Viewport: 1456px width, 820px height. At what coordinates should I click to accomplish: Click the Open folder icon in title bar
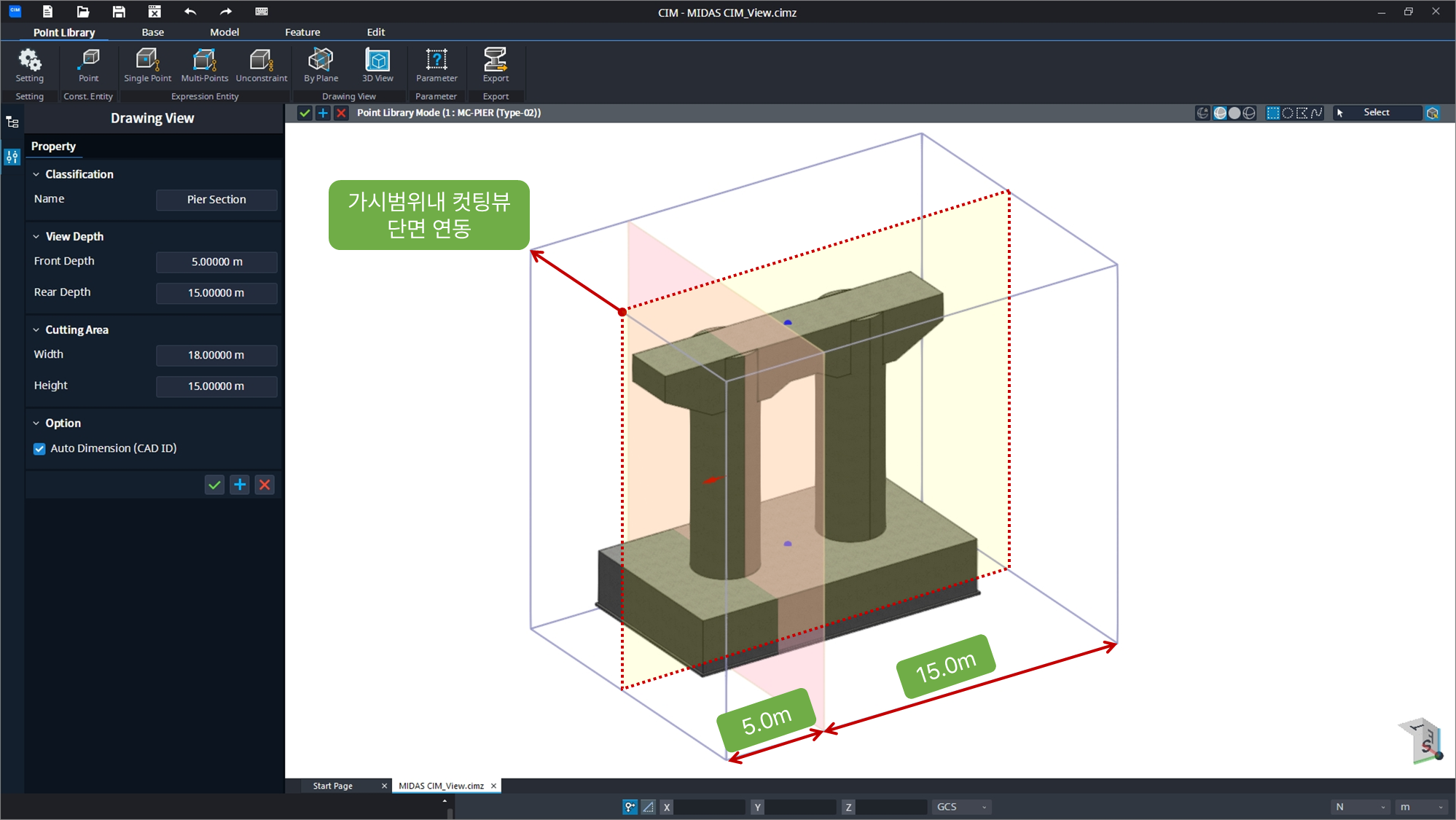coord(83,12)
